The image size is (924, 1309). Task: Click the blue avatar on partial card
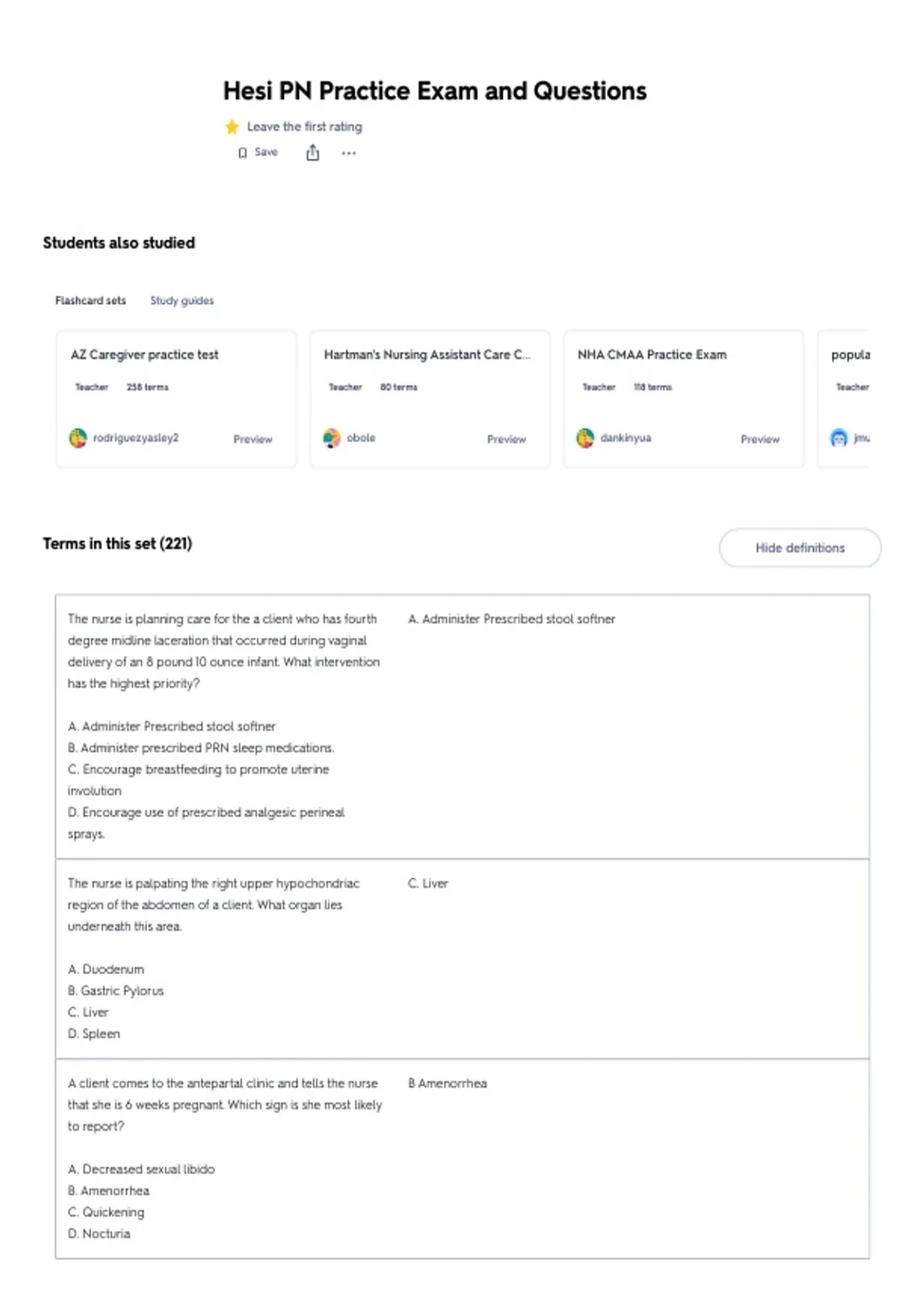839,438
